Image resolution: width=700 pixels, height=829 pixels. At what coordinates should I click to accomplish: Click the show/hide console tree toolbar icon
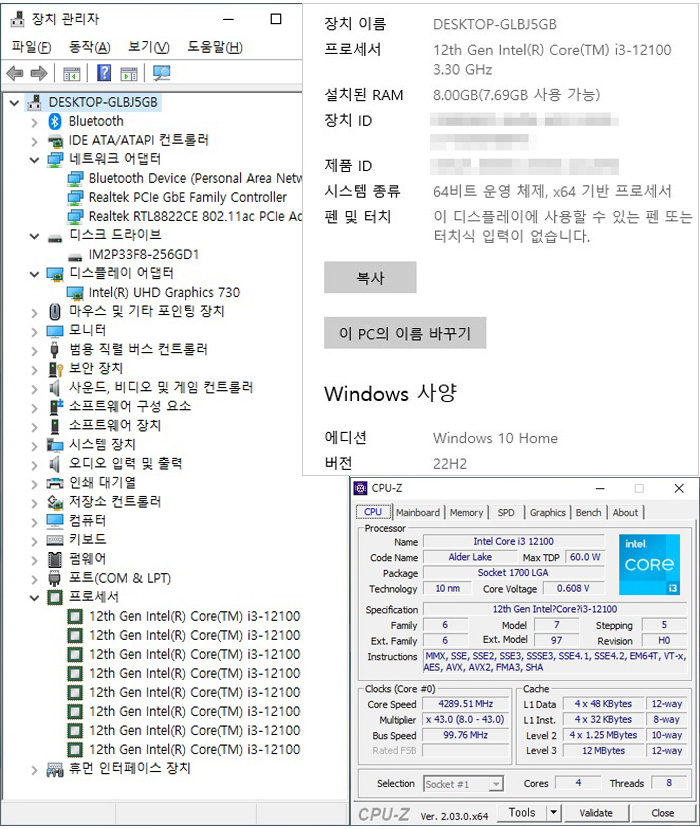71,73
